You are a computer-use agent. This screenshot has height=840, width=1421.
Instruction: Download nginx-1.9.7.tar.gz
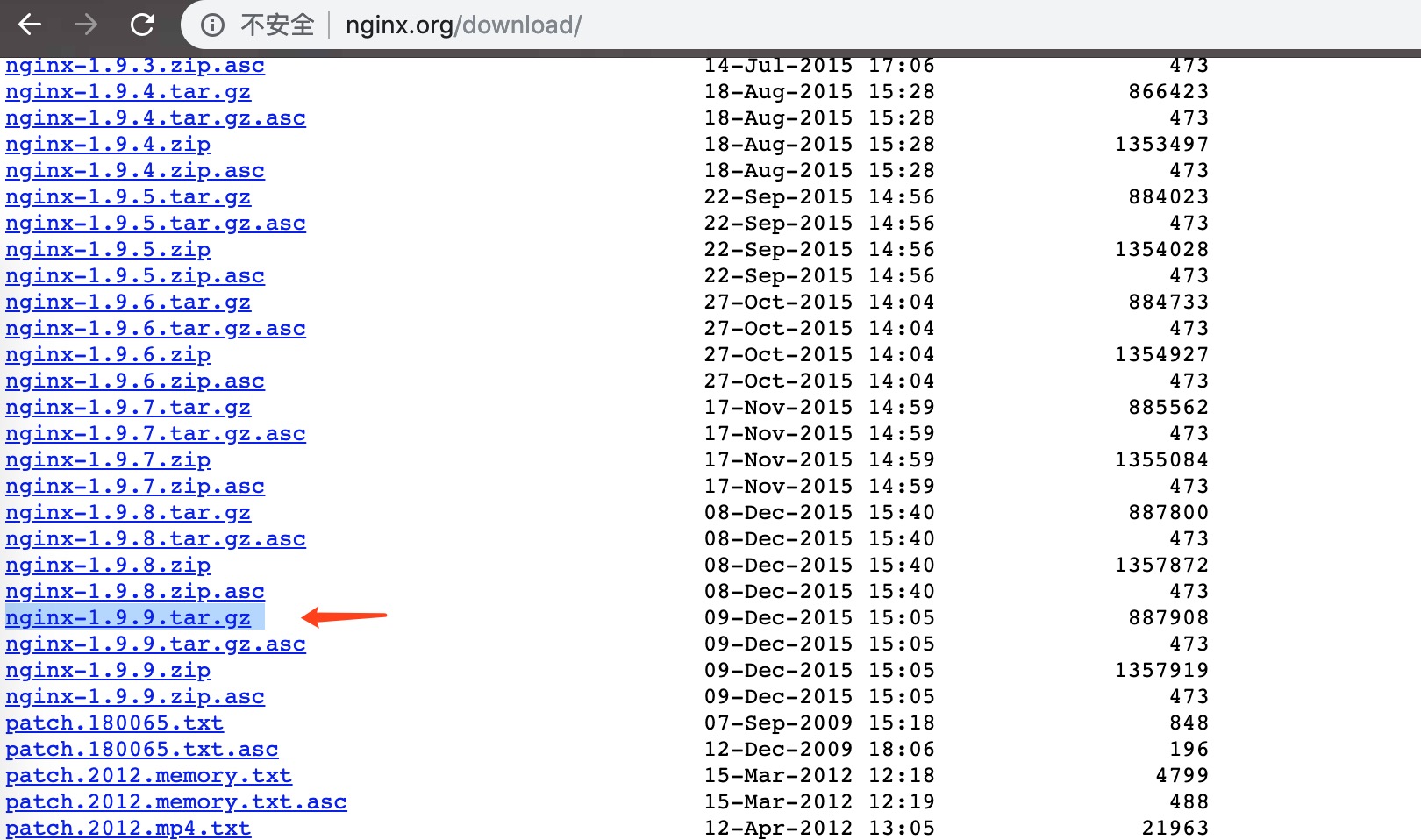(x=128, y=408)
